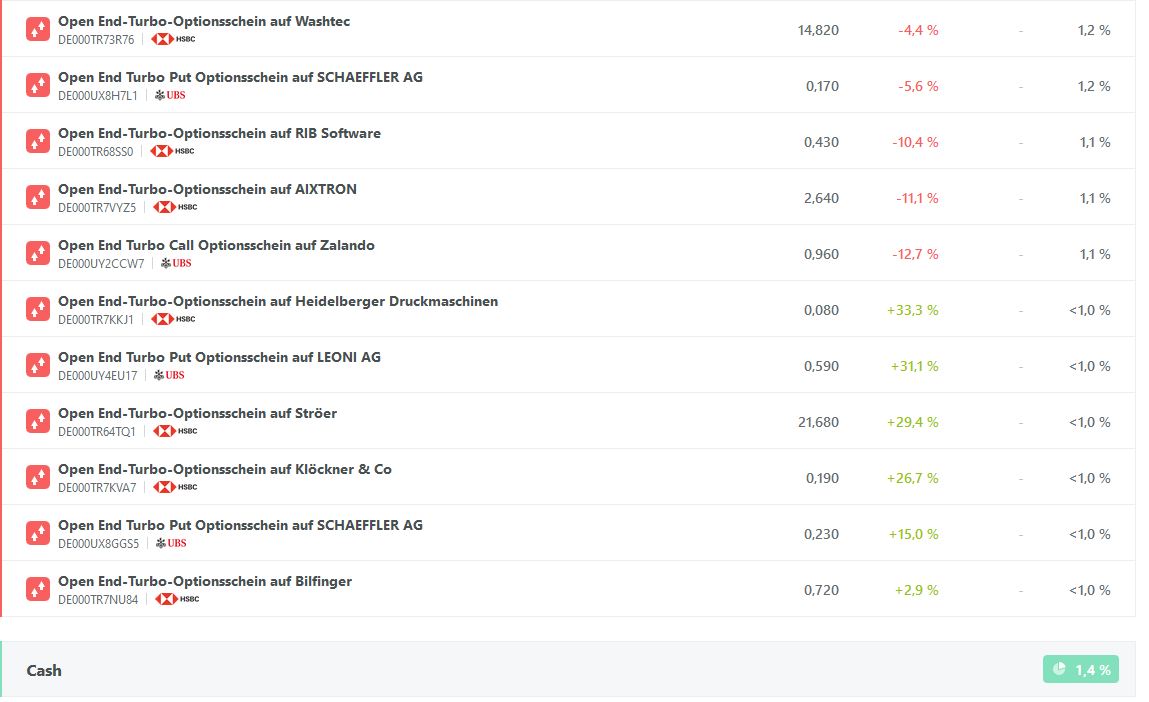This screenshot has height=702, width=1149.
Task: Open the Optionsschein auf Klöckner & Co link
Action: pyautogui.click(x=225, y=469)
